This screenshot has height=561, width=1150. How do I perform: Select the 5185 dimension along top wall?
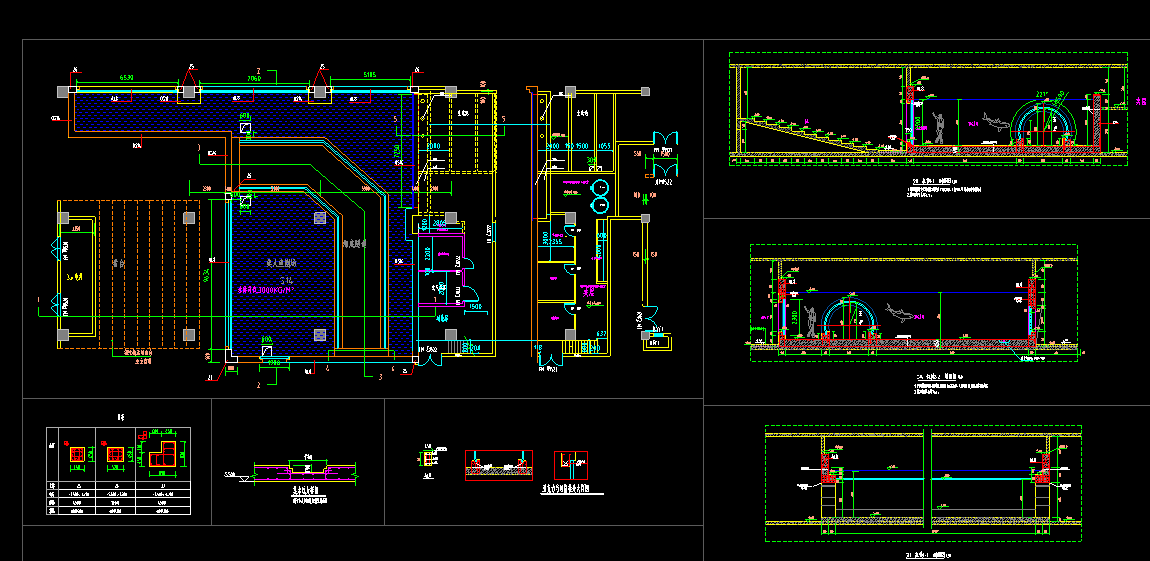coord(369,76)
